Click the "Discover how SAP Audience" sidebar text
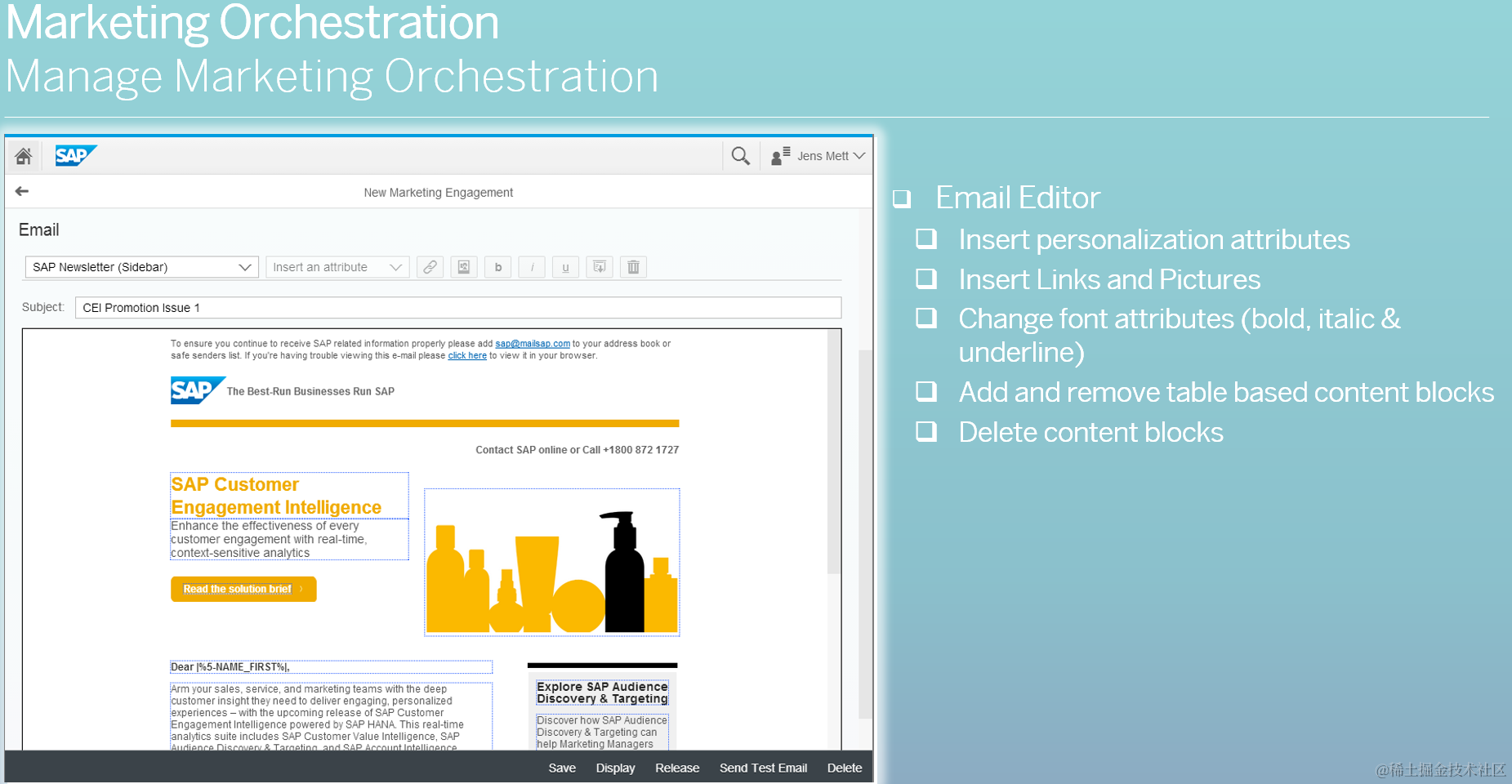Screen dimensions: 1512x784 coord(602,732)
